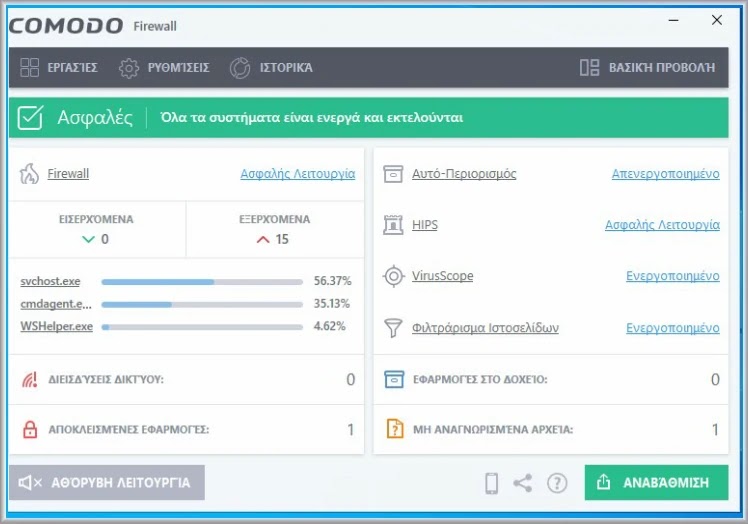Image resolution: width=748 pixels, height=524 pixels.
Task: Click the green inbound down arrow
Action: (x=88, y=239)
